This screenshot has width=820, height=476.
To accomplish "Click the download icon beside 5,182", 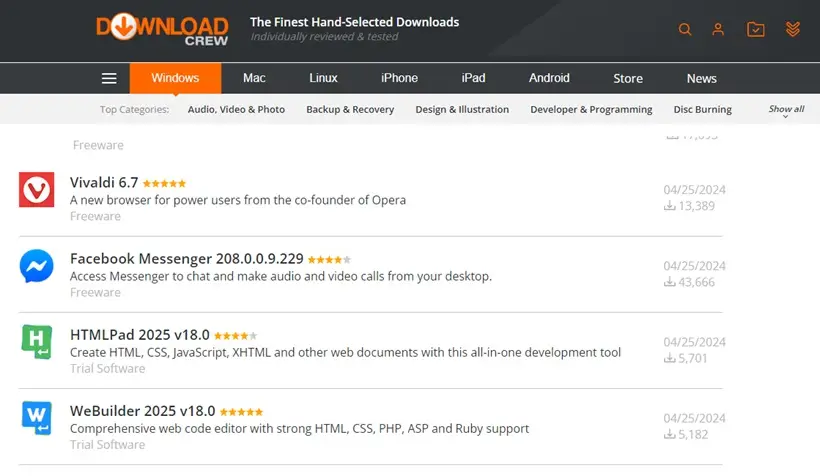I will coord(669,434).
